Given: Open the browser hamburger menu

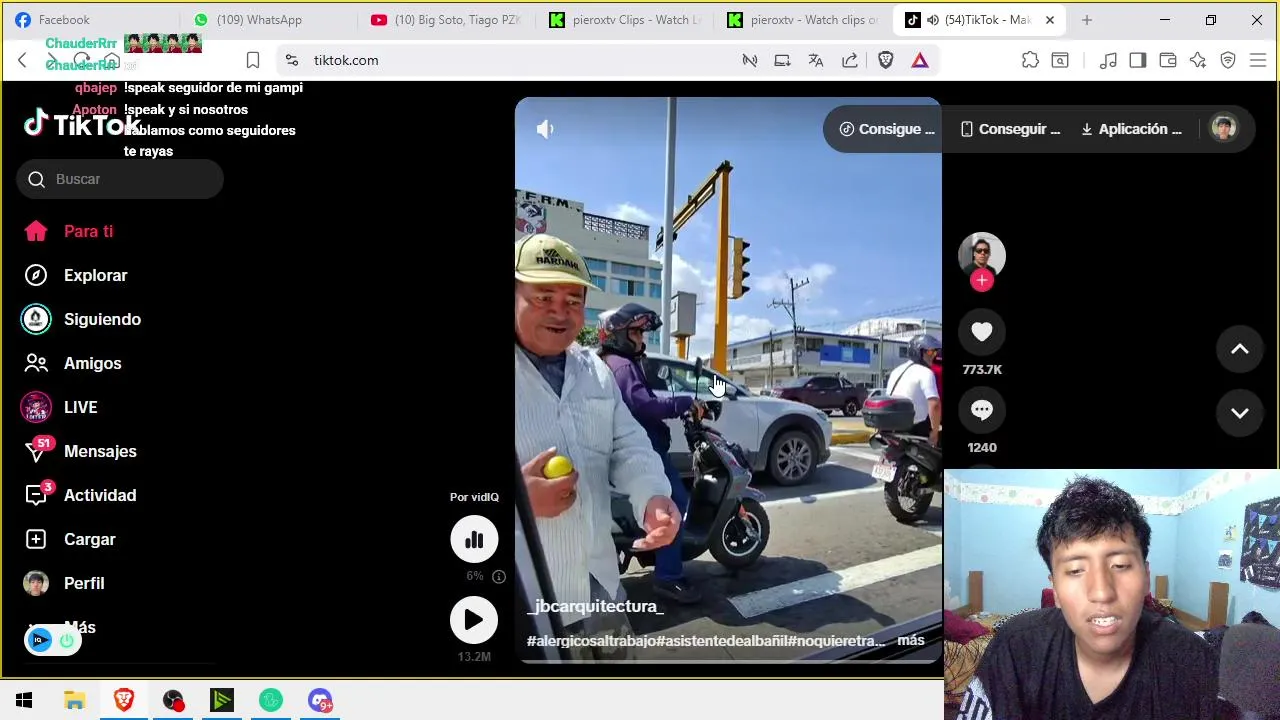Looking at the screenshot, I should pyautogui.click(x=1258, y=60).
